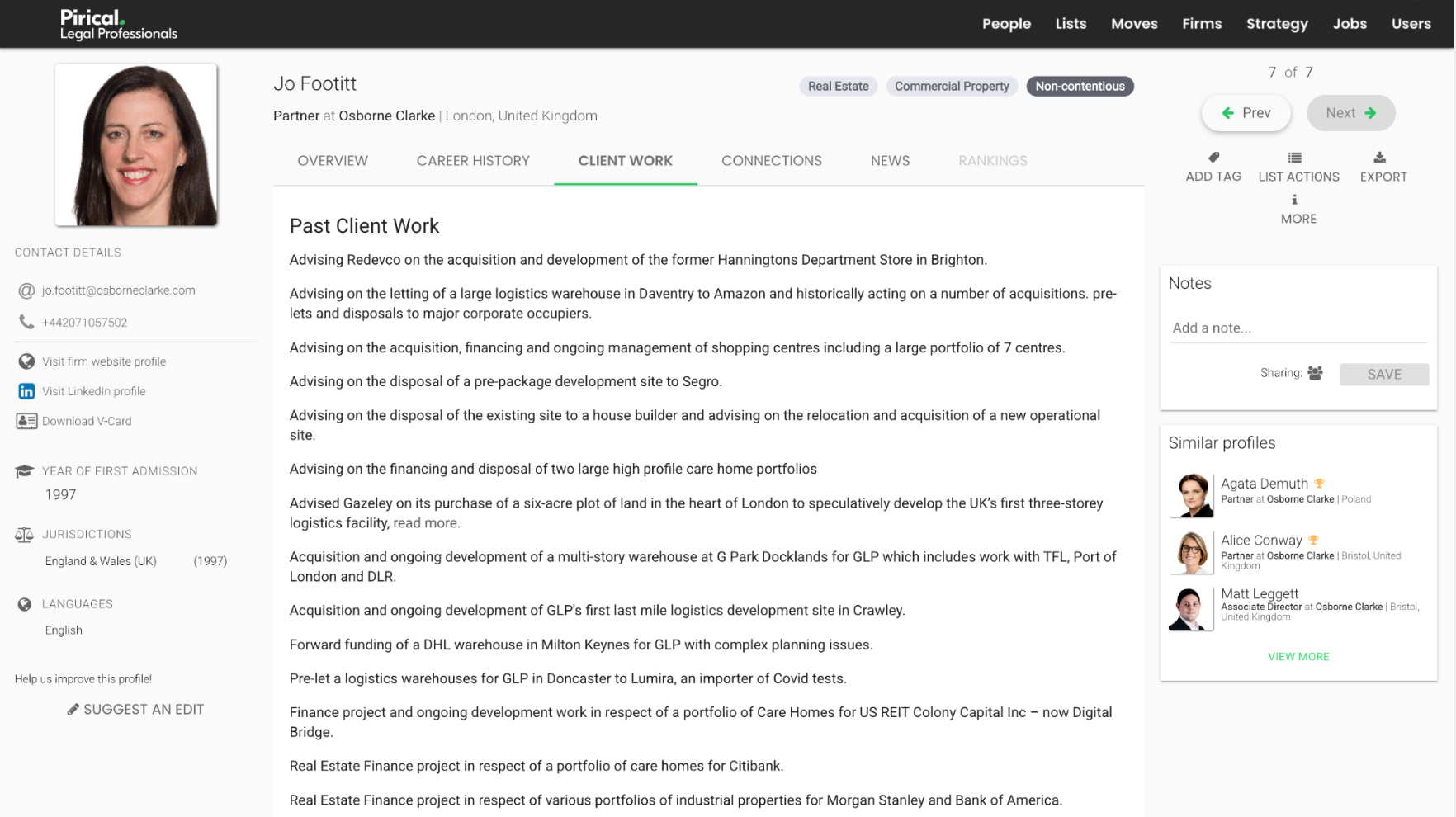Click the Commercial Property tag
1456x817 pixels.
pos(952,86)
